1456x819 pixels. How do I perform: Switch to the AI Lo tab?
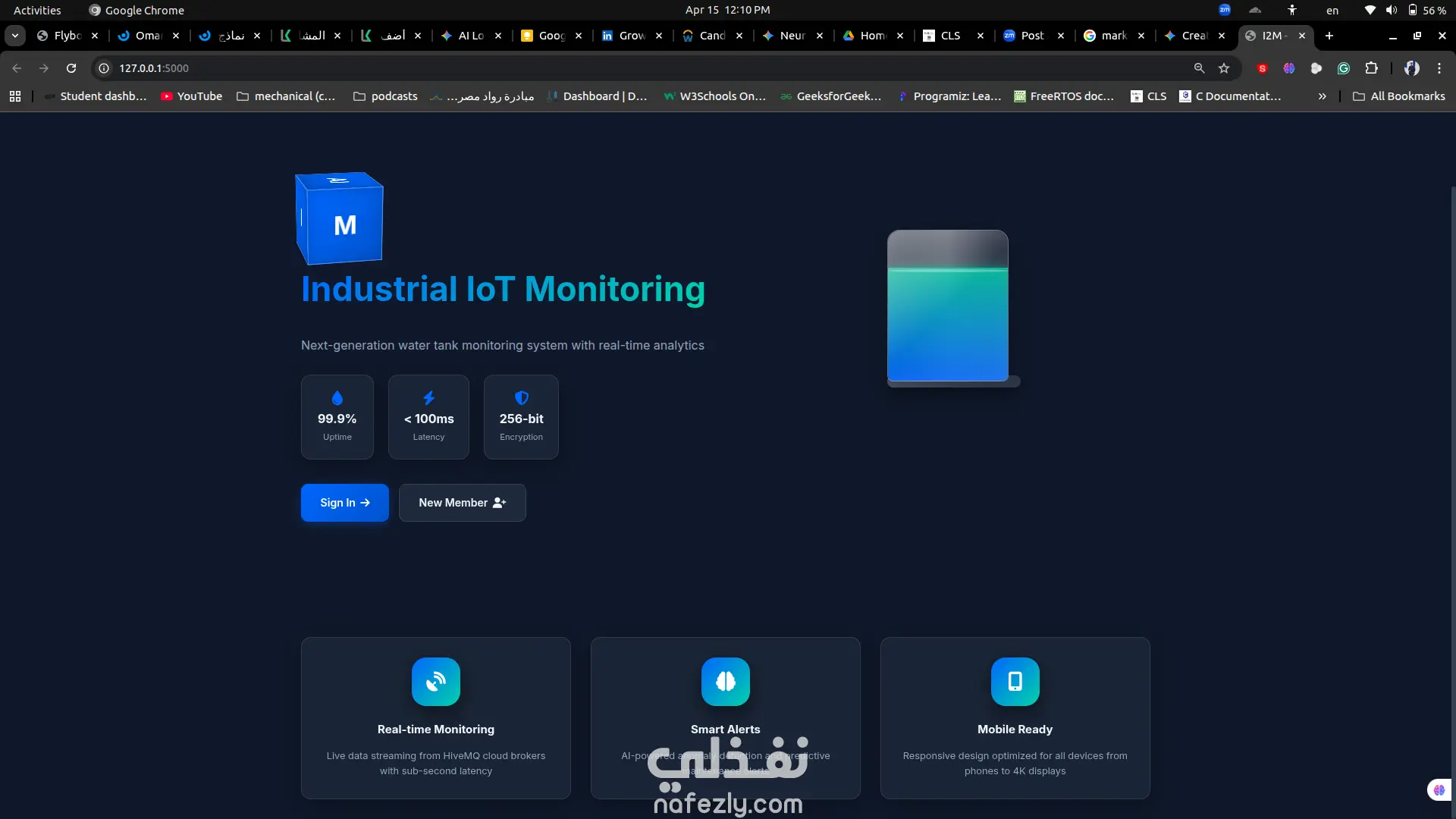[470, 36]
